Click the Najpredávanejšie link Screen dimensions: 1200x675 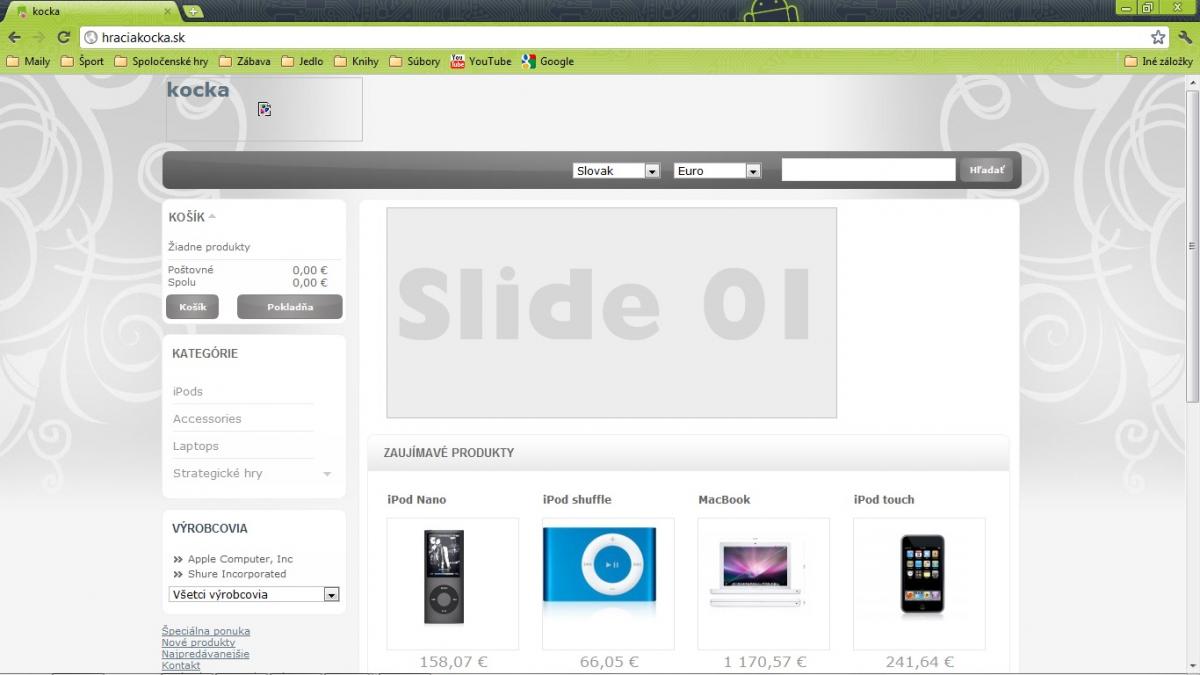206,654
